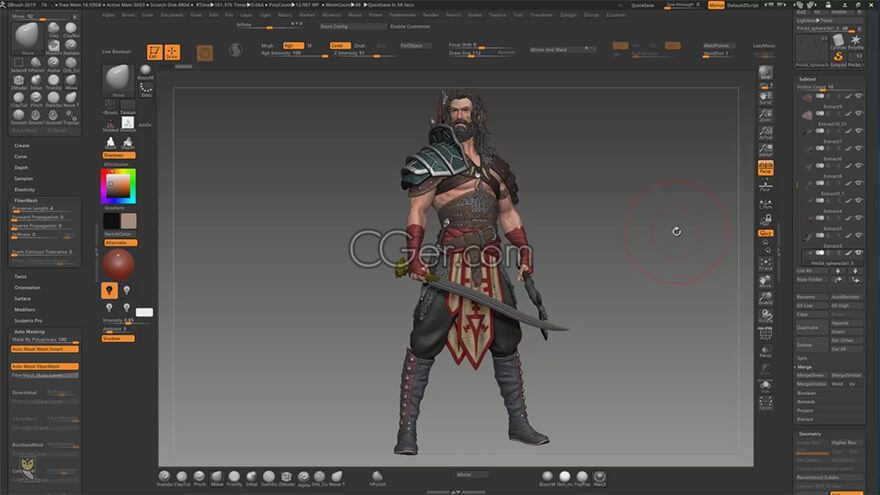The height and width of the screenshot is (495, 880).
Task: Toggle Zadd sculpt mode
Action: 340,45
